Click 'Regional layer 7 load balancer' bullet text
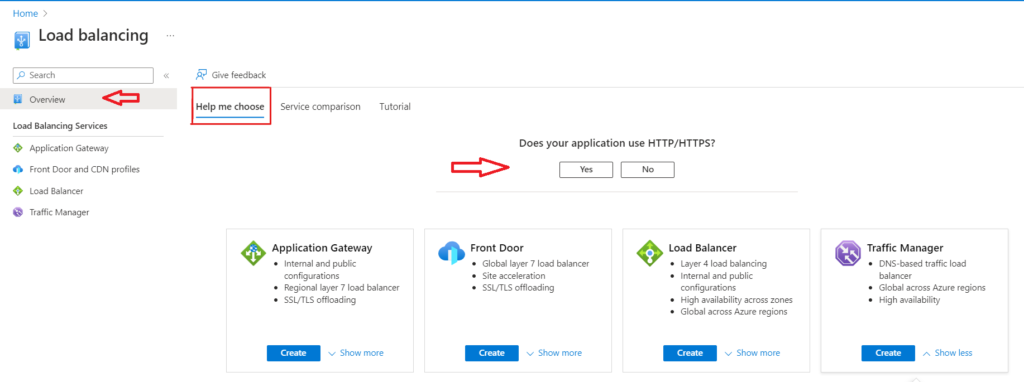 coord(342,287)
